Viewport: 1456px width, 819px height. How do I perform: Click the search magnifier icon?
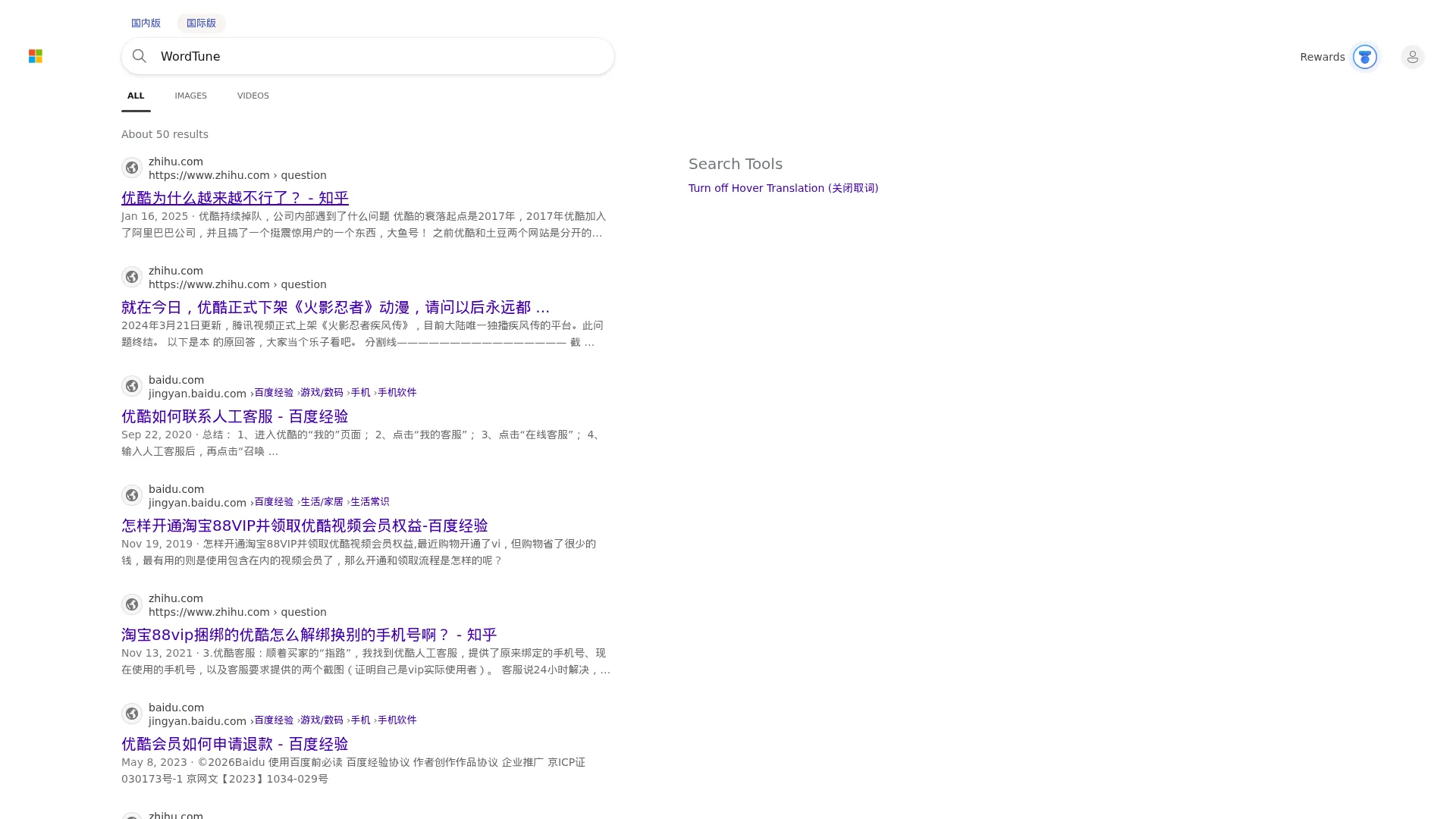[140, 56]
